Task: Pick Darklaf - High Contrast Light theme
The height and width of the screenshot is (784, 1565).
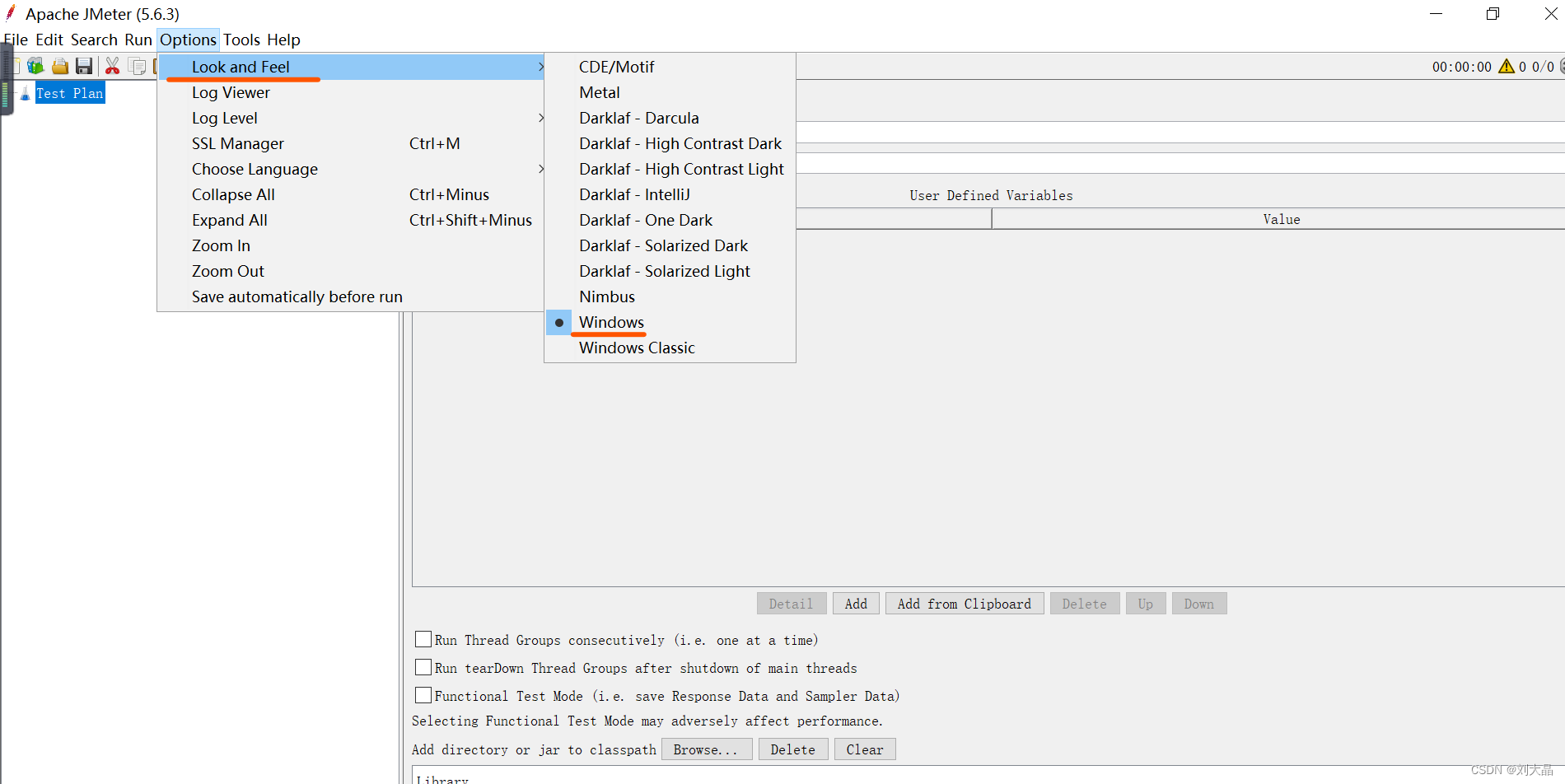Action: point(670,169)
